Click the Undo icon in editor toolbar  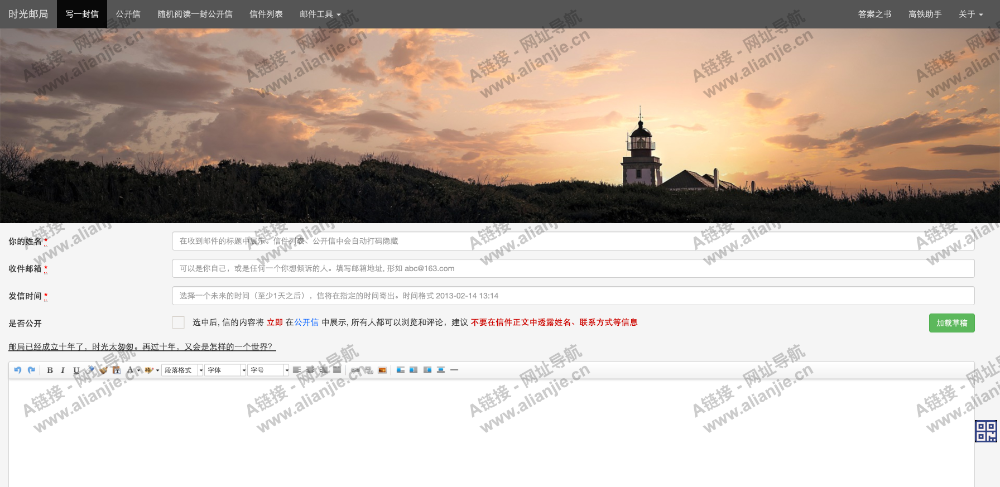[18, 370]
